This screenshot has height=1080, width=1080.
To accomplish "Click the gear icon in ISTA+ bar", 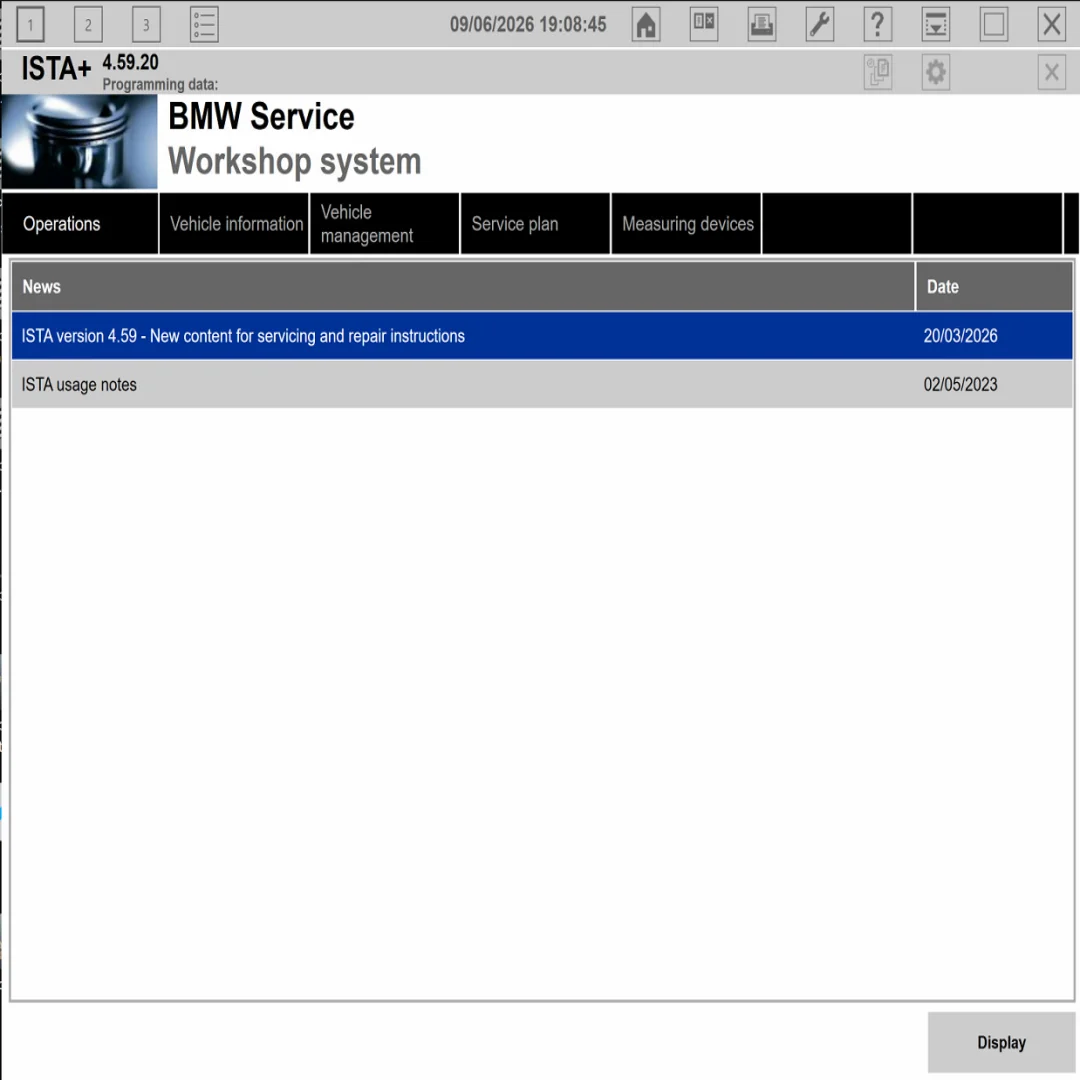I will (935, 72).
